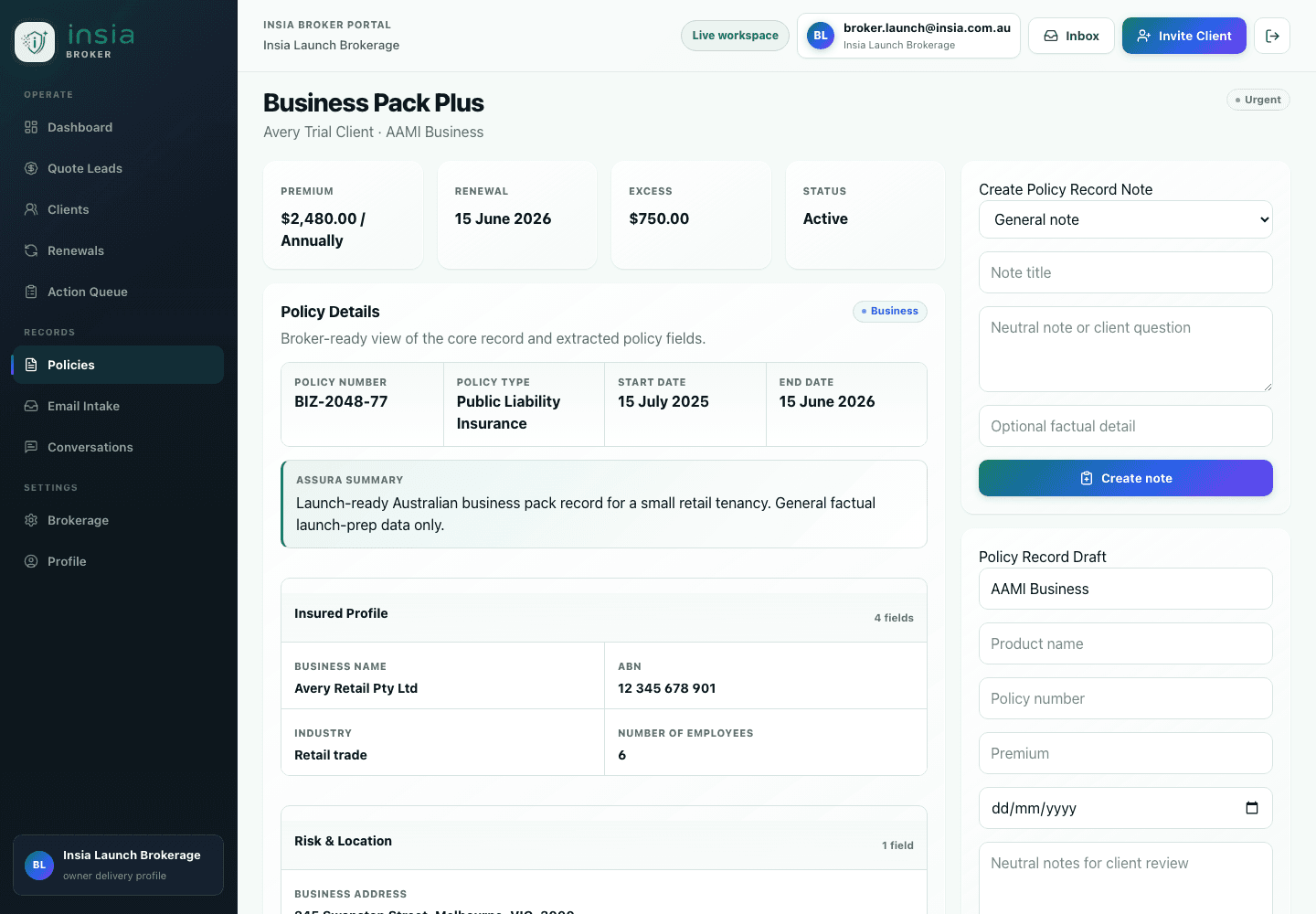Image resolution: width=1316 pixels, height=914 pixels.
Task: Click the BL avatar in the header
Action: pos(821,36)
